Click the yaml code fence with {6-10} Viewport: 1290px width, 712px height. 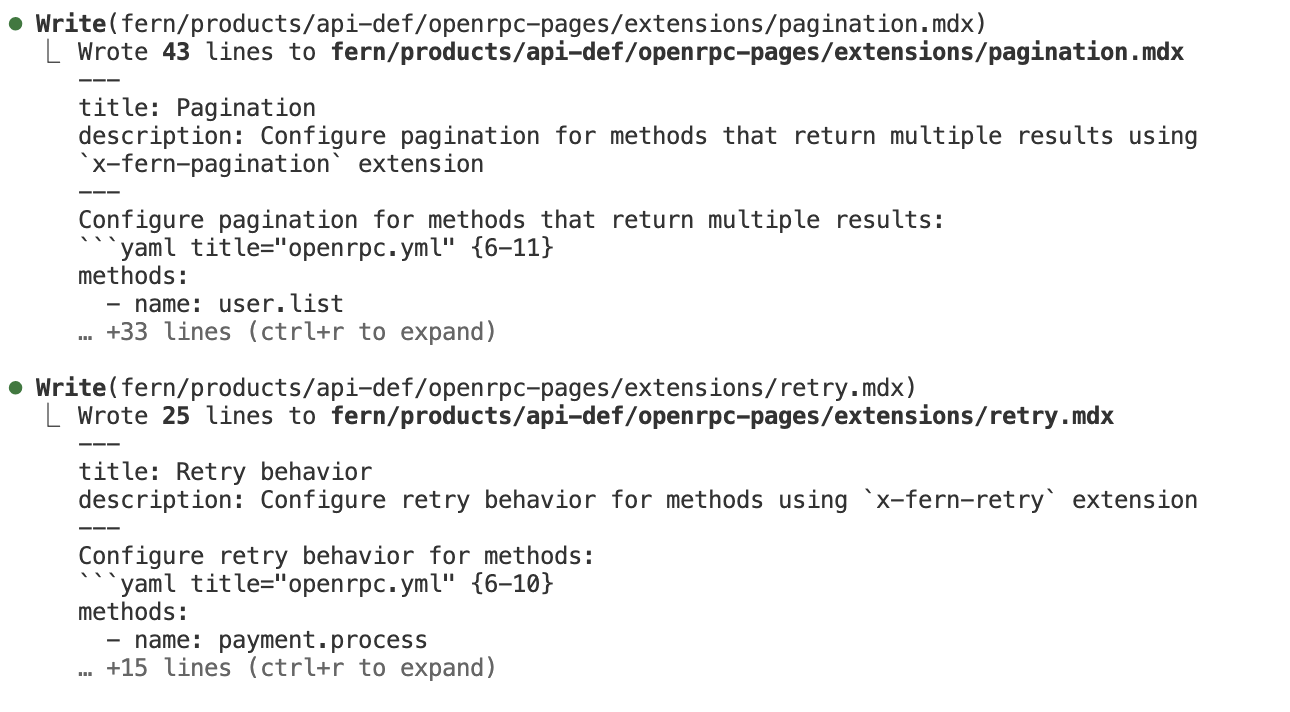point(316,583)
